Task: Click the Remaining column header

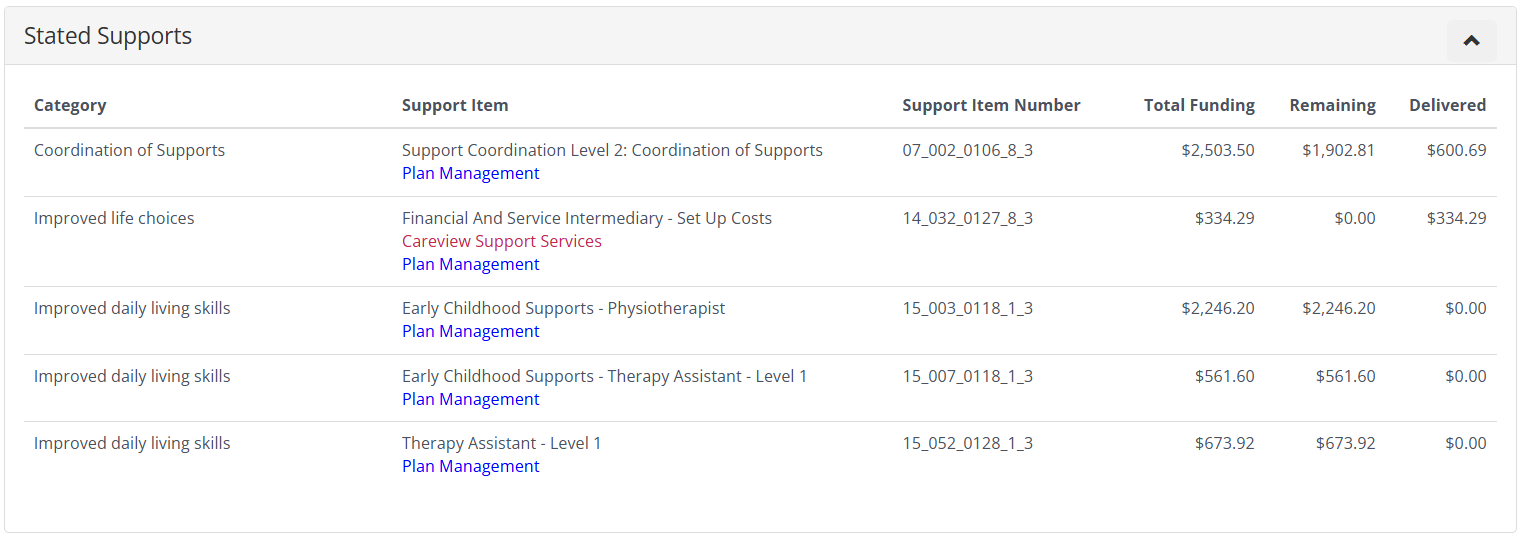Action: (x=1332, y=105)
